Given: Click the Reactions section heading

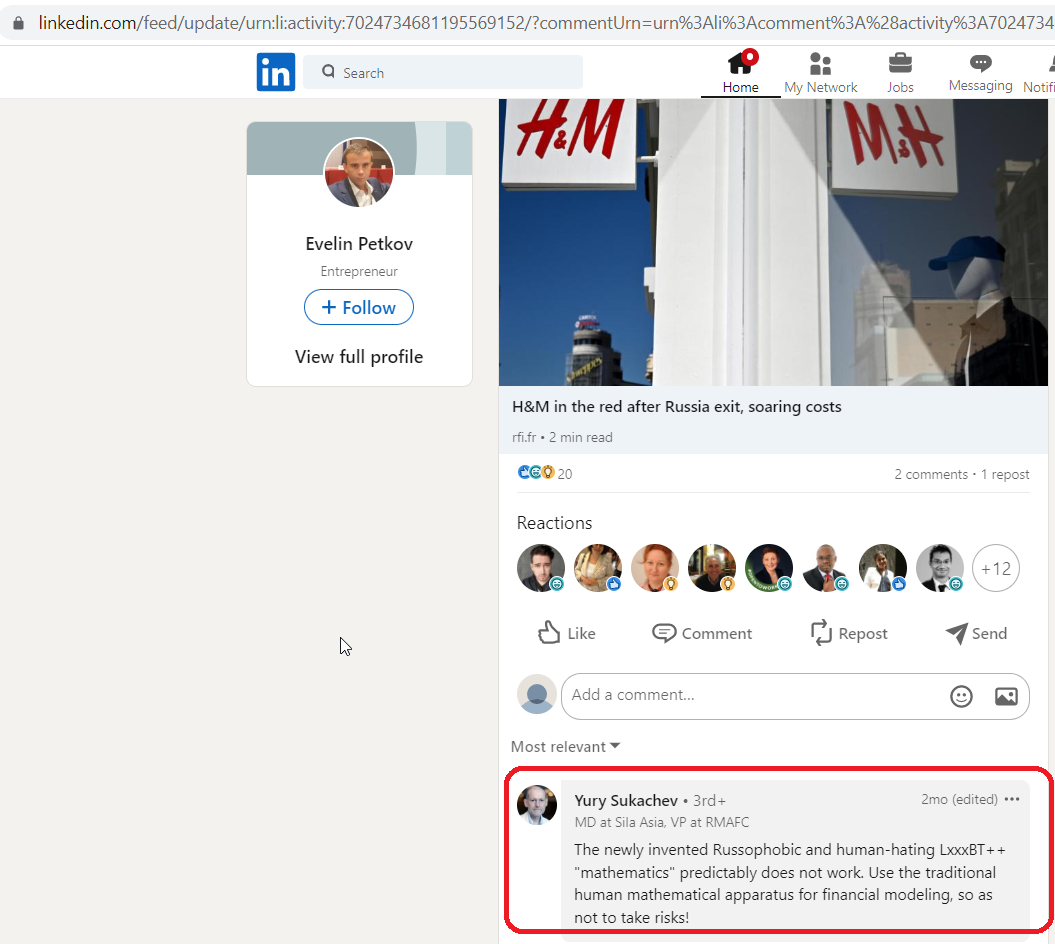Looking at the screenshot, I should [x=554, y=523].
